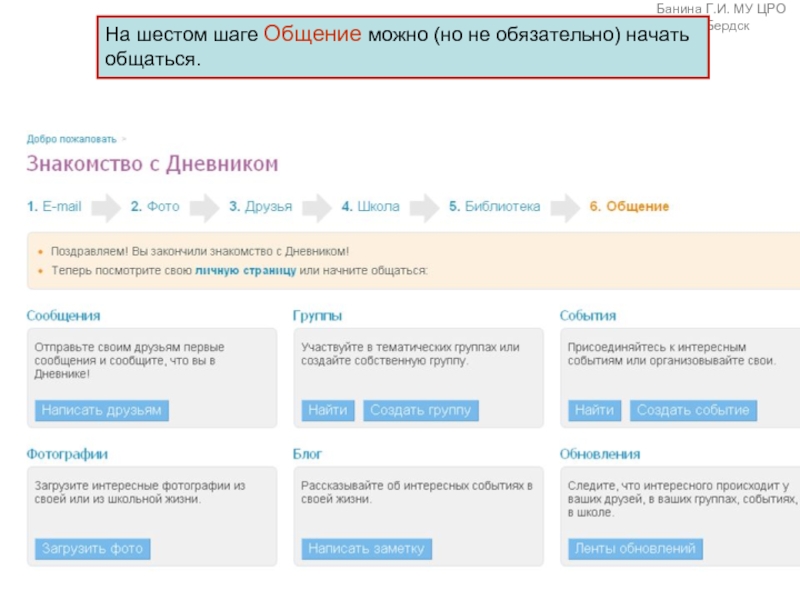Open the 'личную страницу' link
This screenshot has width=800, height=600.
[x=245, y=270]
